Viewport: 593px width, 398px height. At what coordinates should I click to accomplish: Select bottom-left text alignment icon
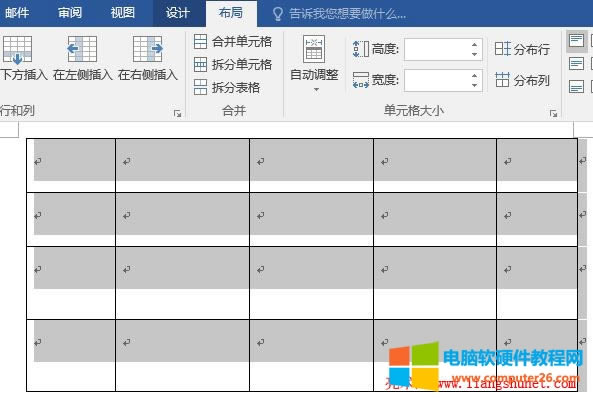tap(576, 87)
